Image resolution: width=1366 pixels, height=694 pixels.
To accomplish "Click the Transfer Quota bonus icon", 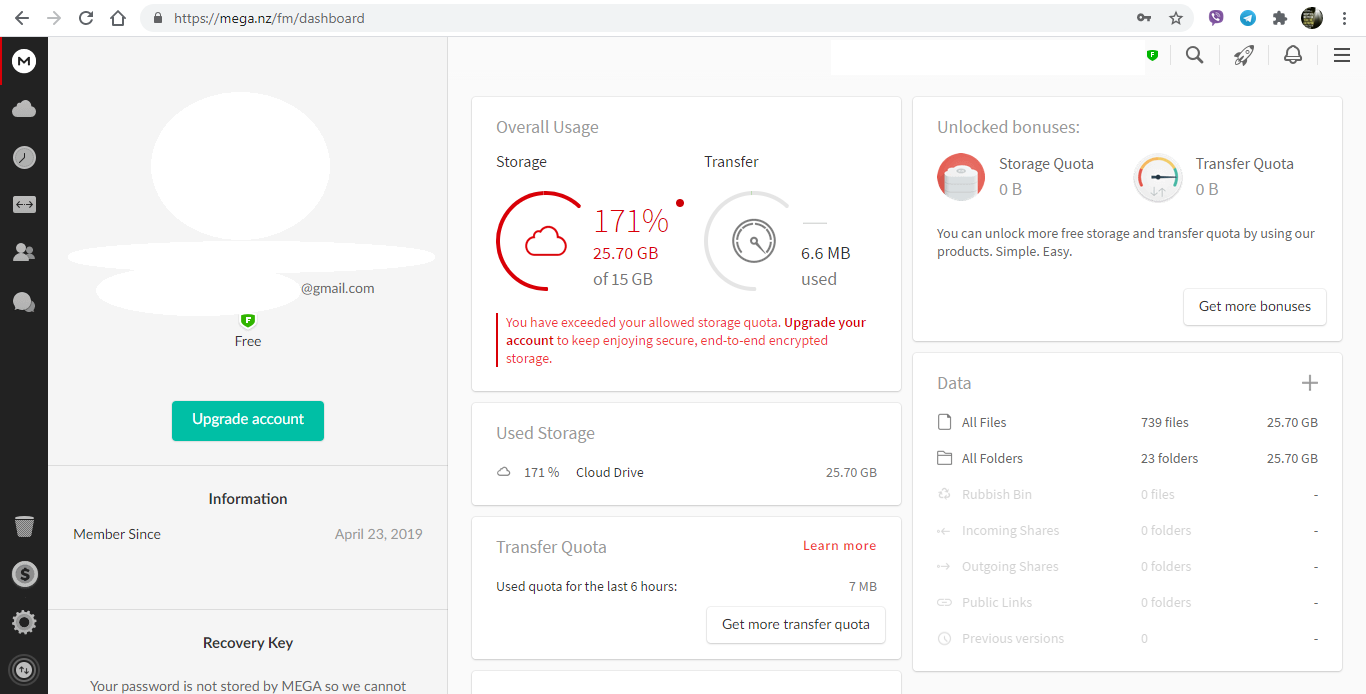I will tap(1158, 178).
